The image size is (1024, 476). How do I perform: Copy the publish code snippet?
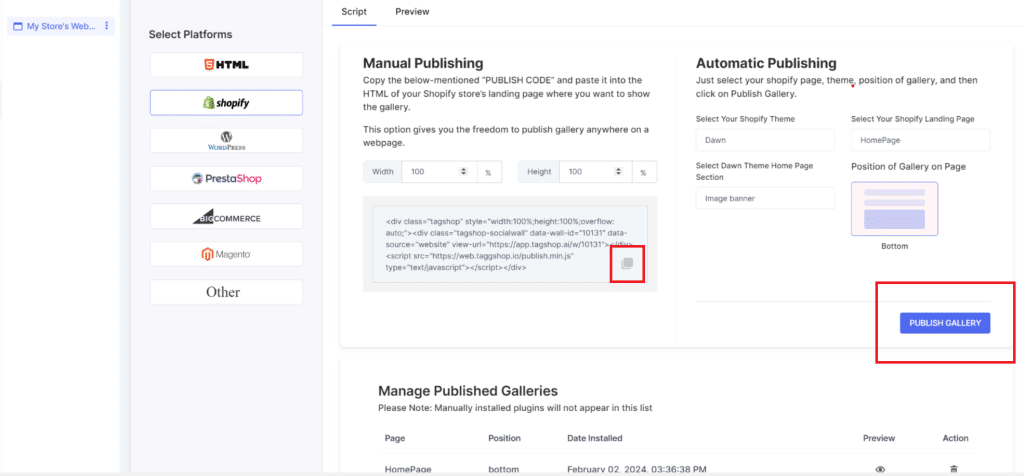(x=627, y=263)
